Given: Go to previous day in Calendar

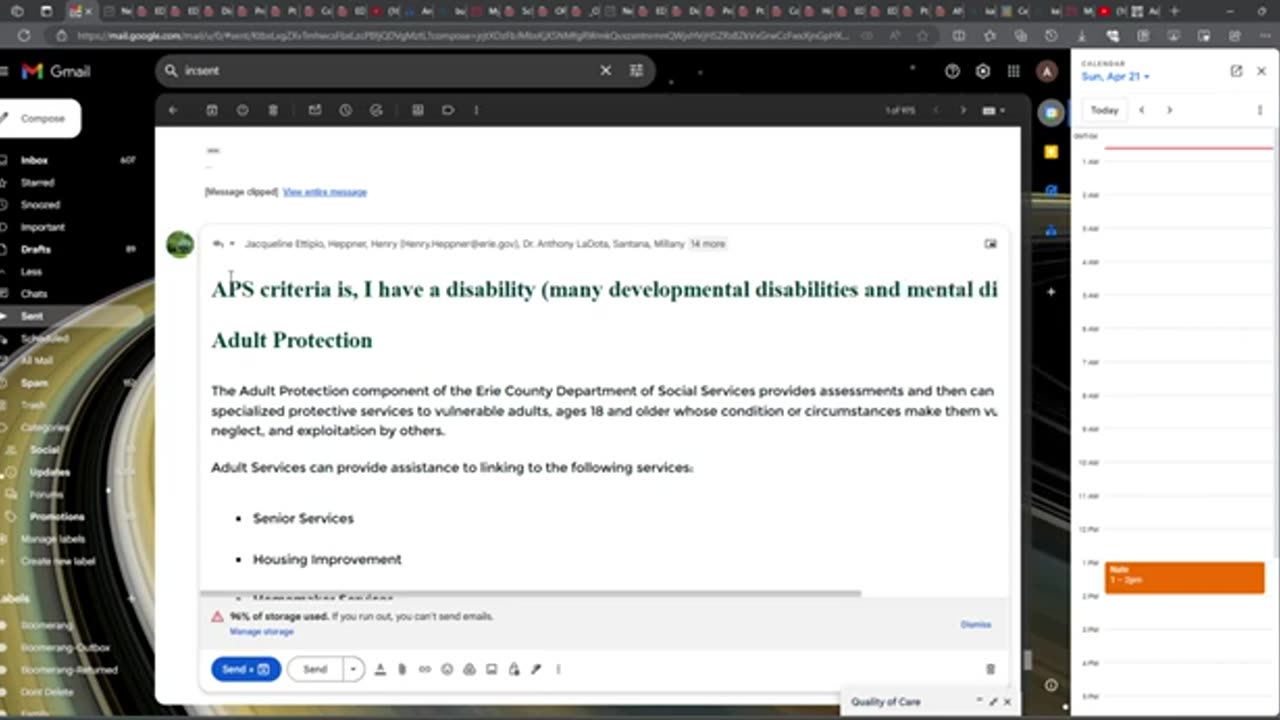Looking at the screenshot, I should pyautogui.click(x=1142, y=110).
